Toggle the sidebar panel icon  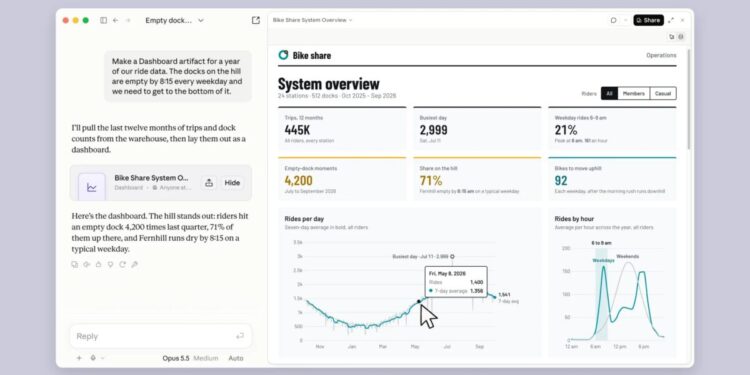click(103, 21)
